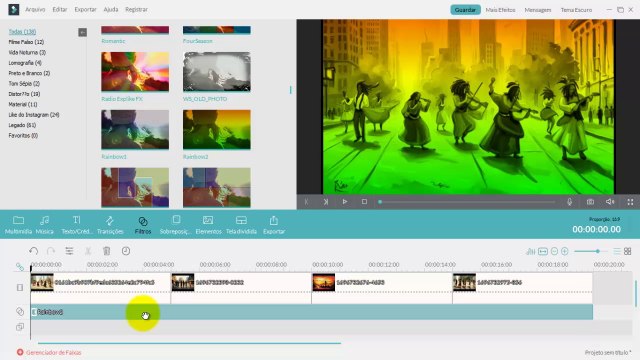Select the Tom Sépia (2) category
The height and width of the screenshot is (360, 640).
(x=24, y=83)
